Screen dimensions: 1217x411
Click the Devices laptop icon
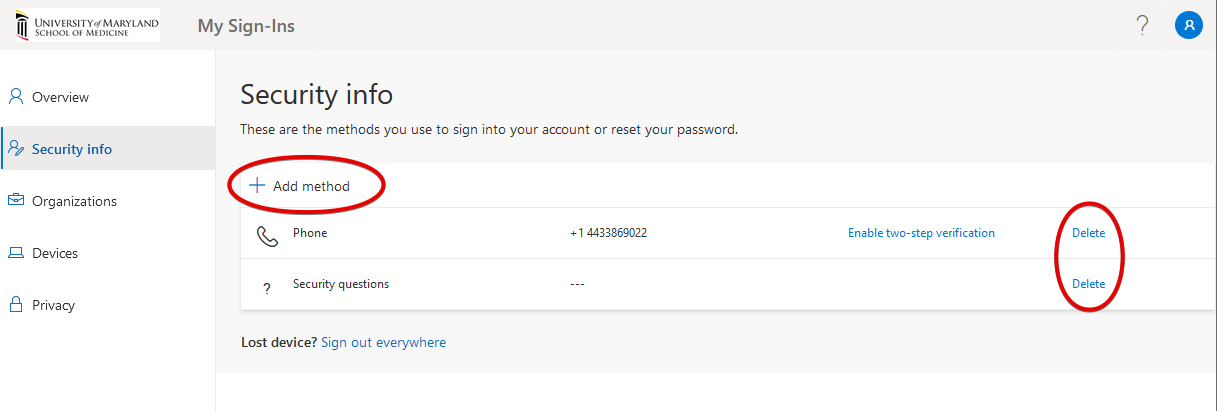(16, 253)
